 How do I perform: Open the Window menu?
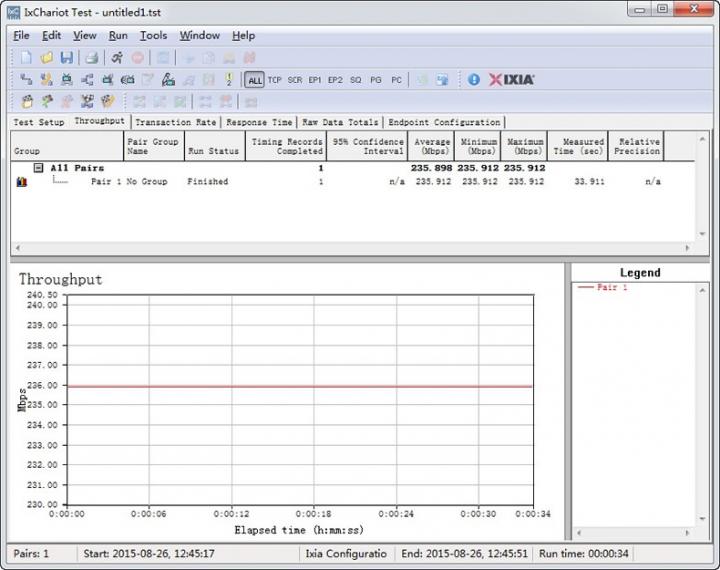point(199,35)
